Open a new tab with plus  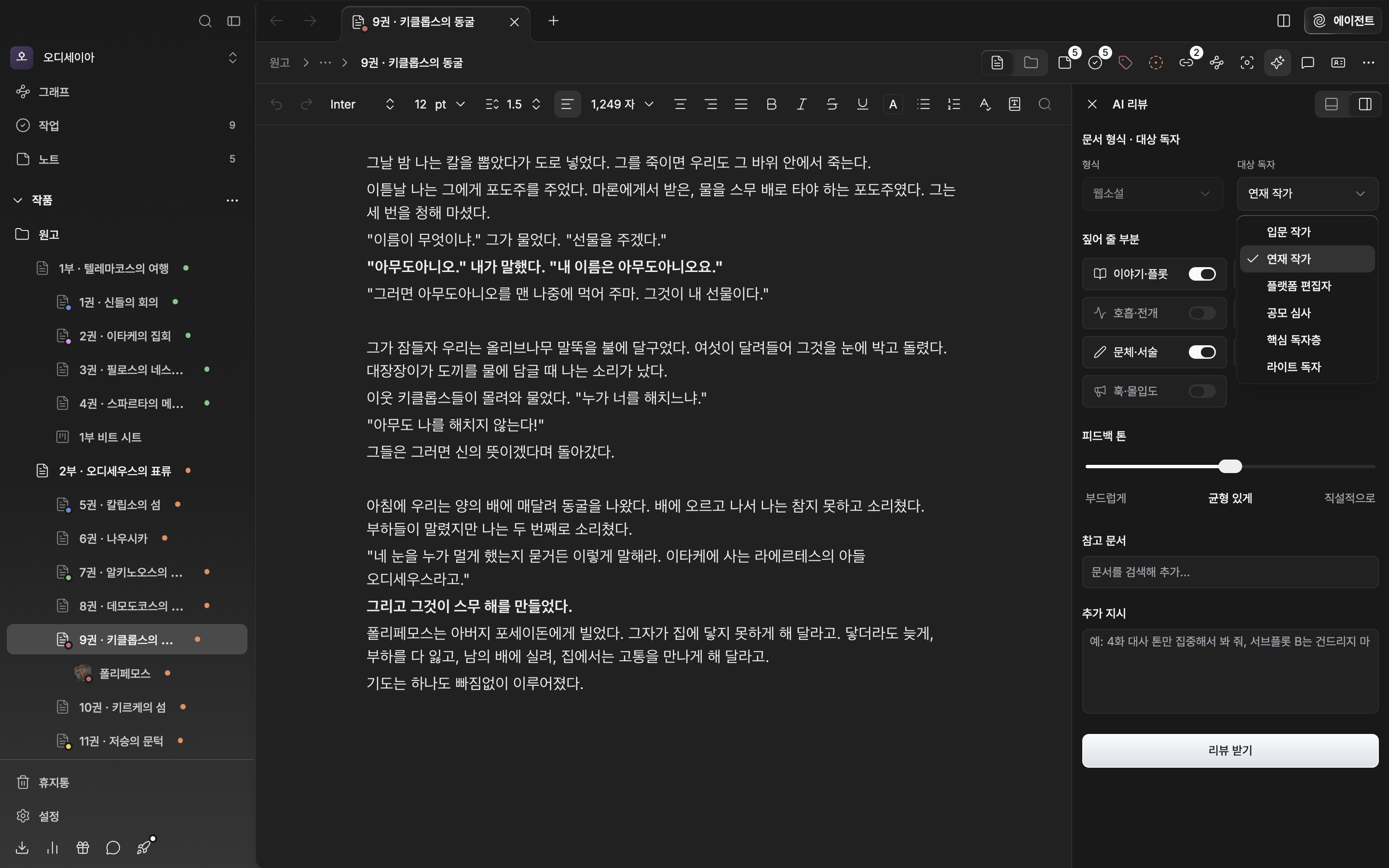tap(553, 21)
